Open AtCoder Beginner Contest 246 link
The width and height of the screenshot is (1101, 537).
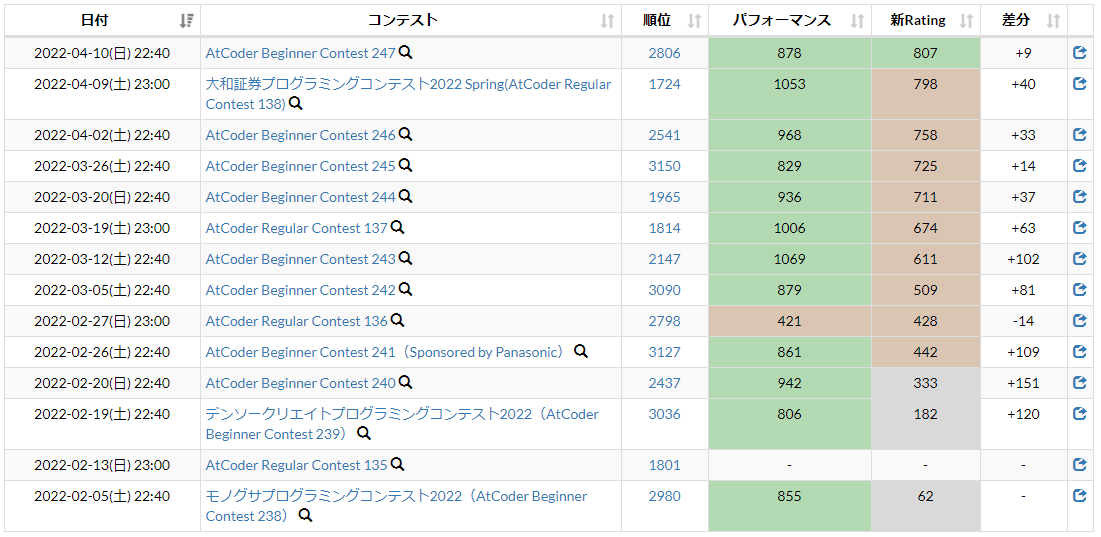pyautogui.click(x=301, y=135)
